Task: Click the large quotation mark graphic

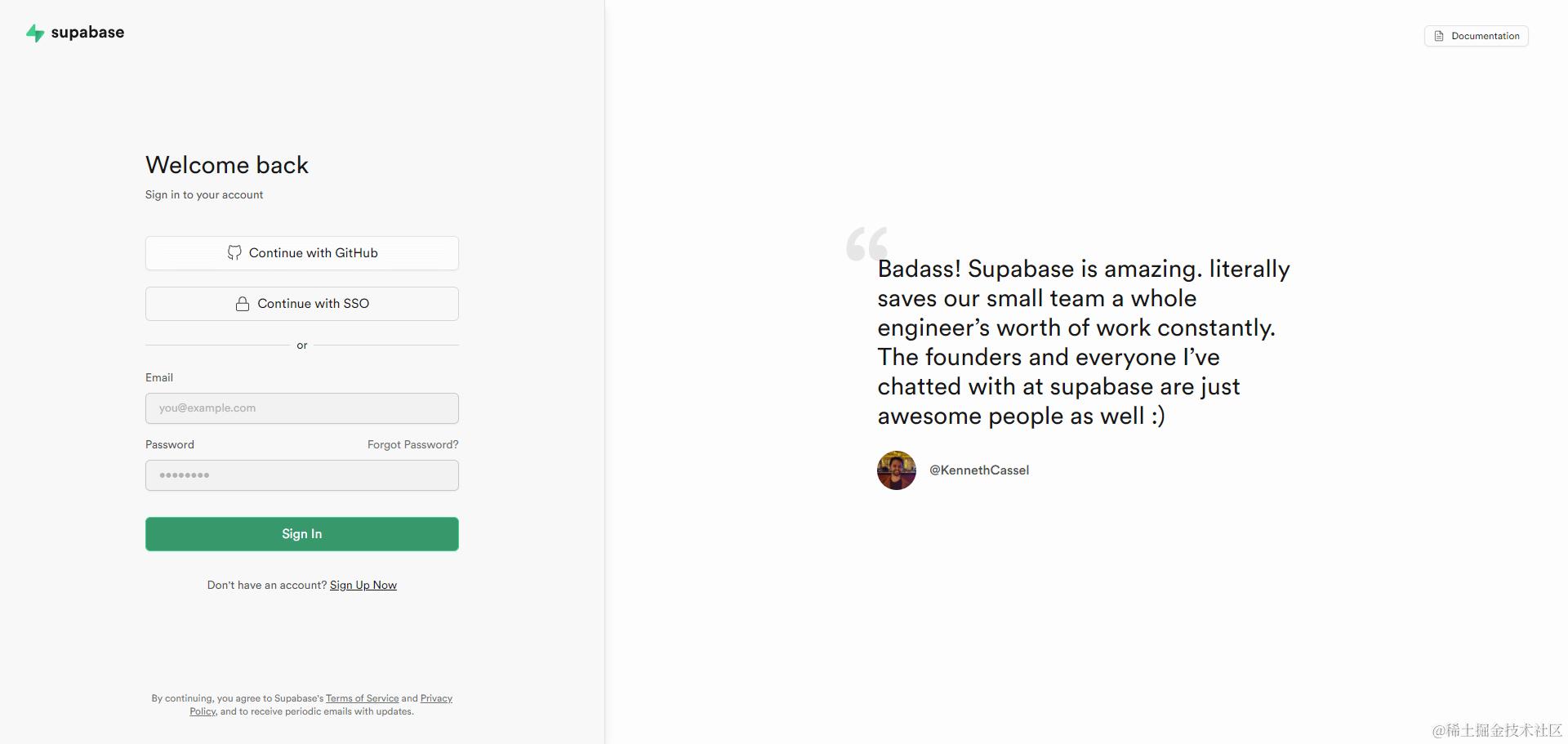Action: (866, 243)
